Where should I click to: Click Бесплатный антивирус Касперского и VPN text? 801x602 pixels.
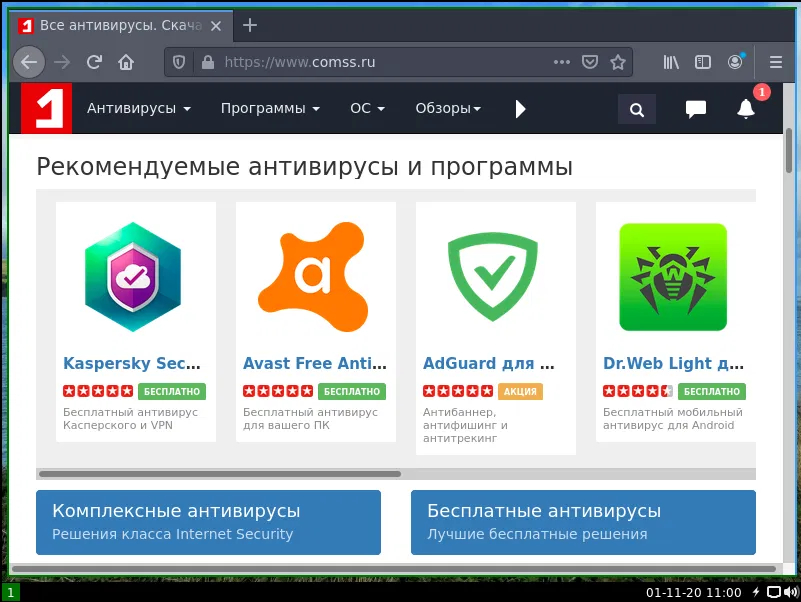pos(130,419)
